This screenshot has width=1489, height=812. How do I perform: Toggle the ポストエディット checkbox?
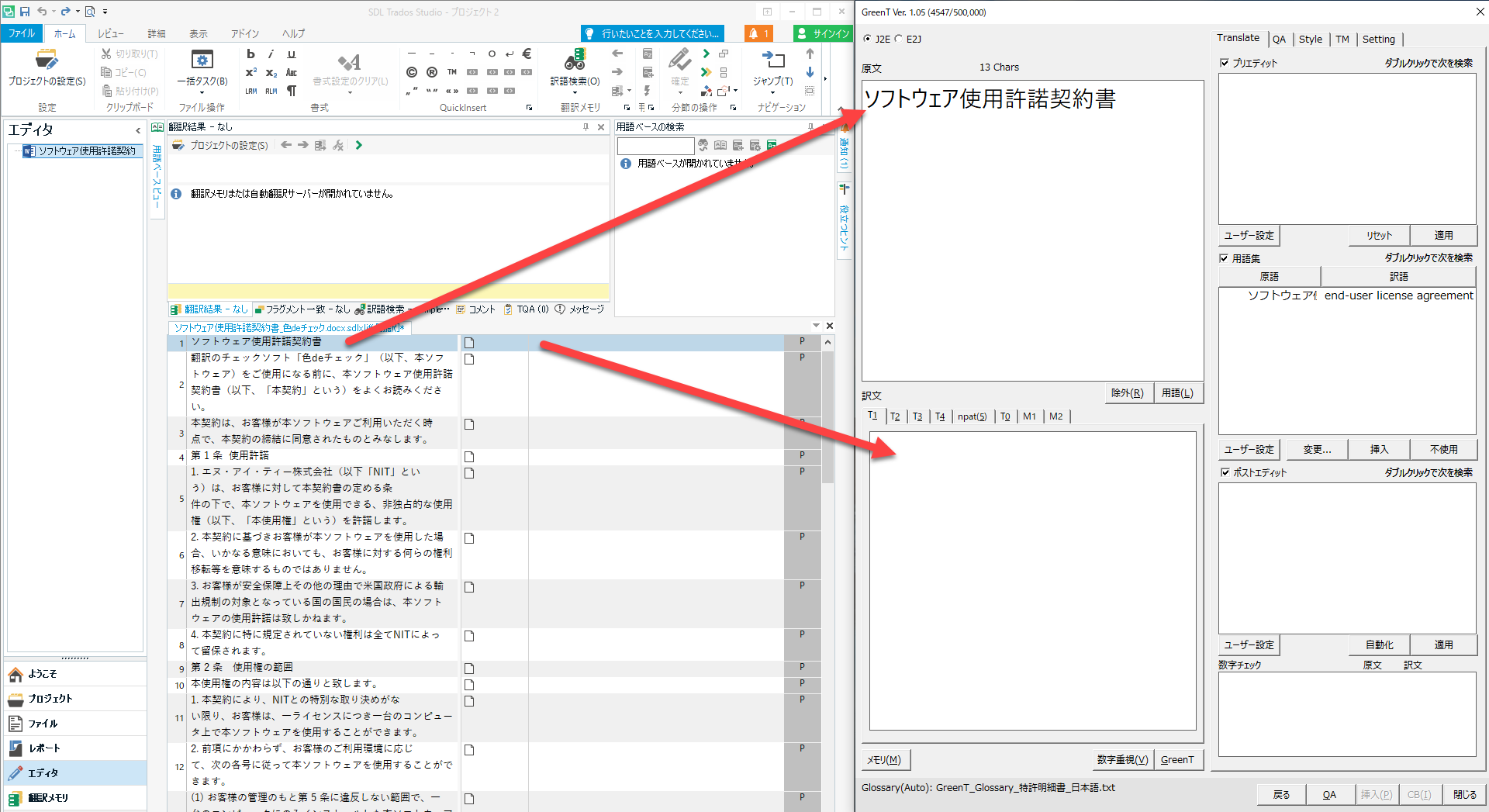coord(1225,472)
